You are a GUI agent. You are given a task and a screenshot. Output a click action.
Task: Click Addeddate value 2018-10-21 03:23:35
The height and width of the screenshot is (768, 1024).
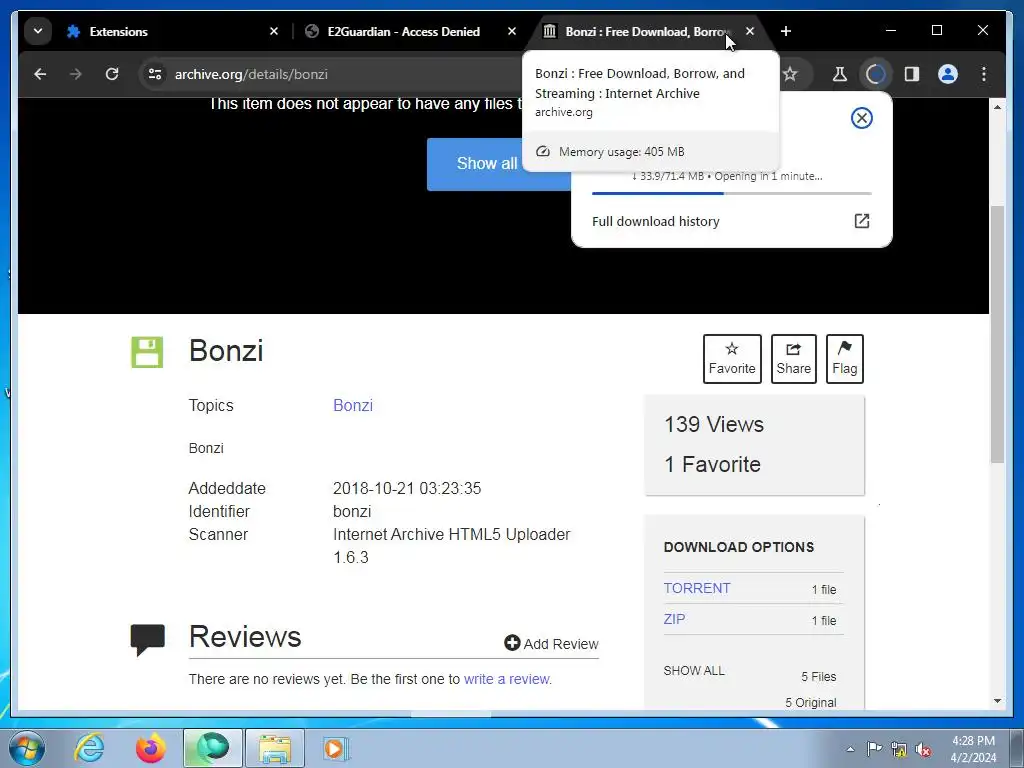407,488
